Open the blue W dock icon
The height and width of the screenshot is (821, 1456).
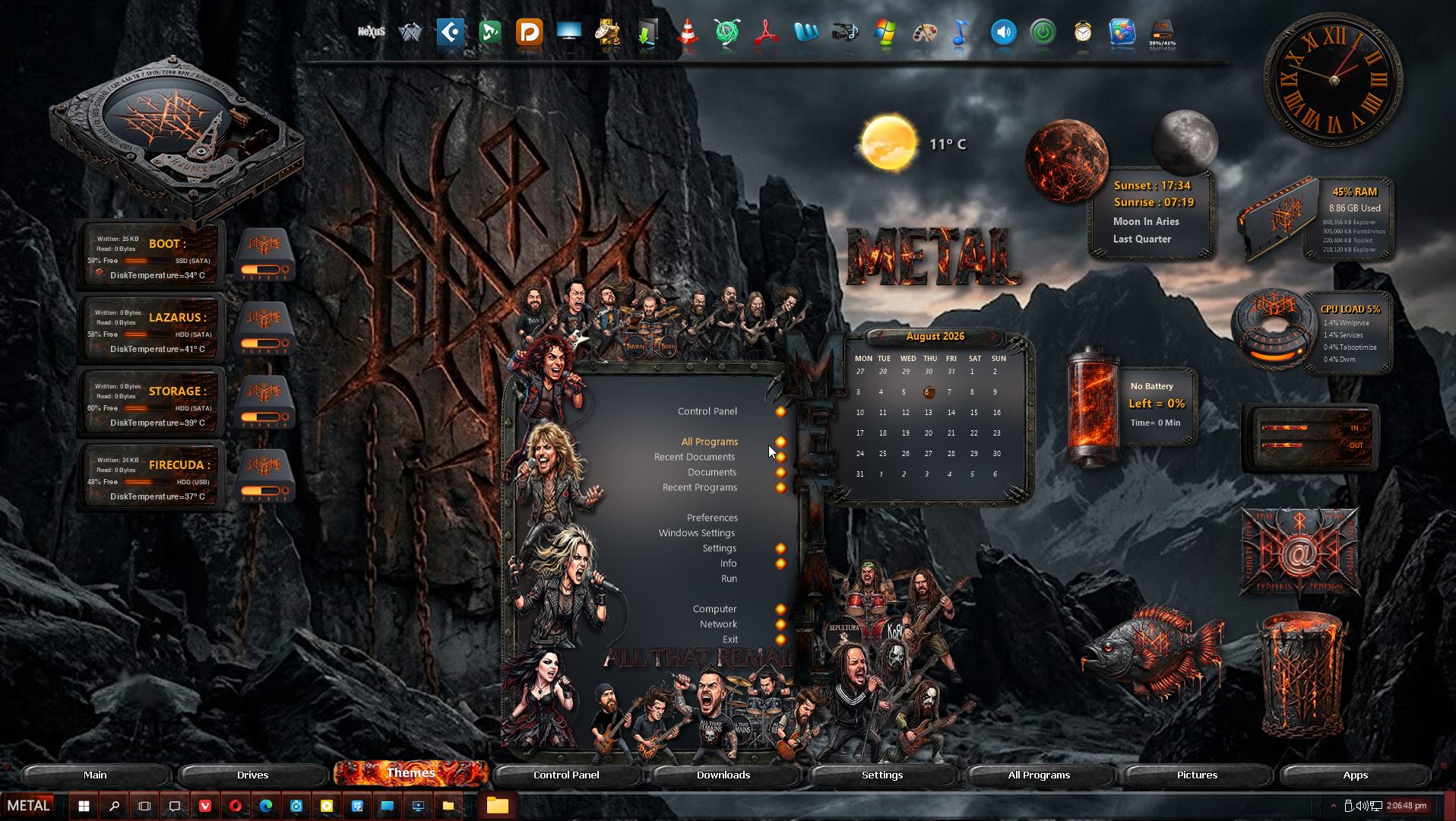click(806, 33)
